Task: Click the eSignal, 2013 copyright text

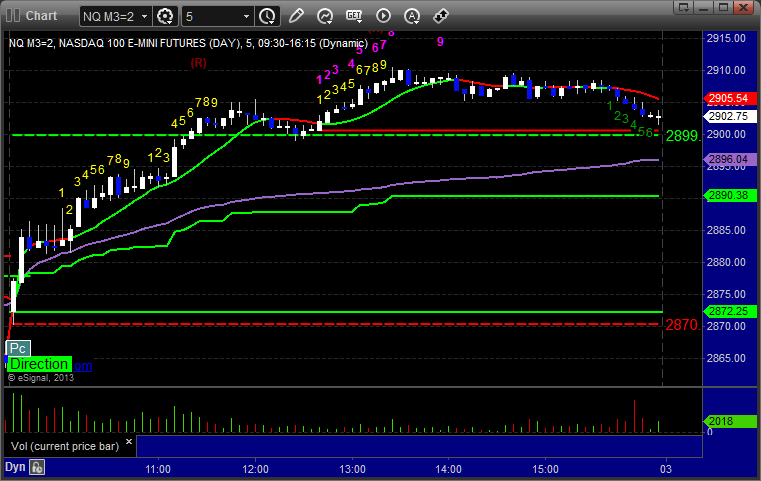Action: point(41,378)
